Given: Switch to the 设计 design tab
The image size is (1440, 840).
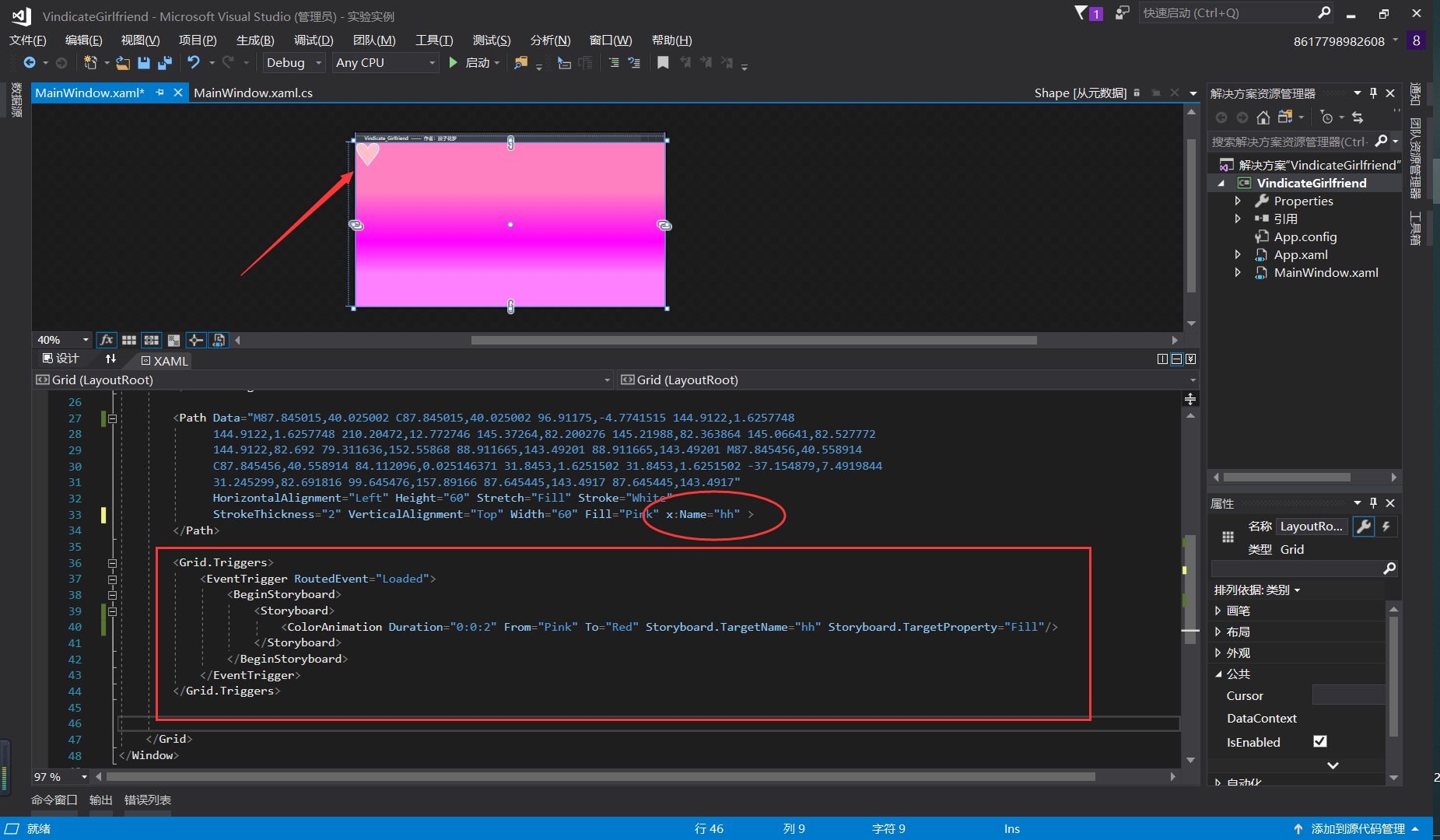Looking at the screenshot, I should click(61, 359).
